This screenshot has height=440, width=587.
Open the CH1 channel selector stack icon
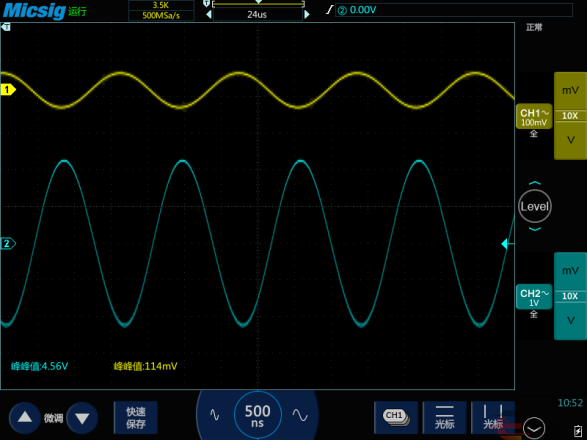[396, 418]
